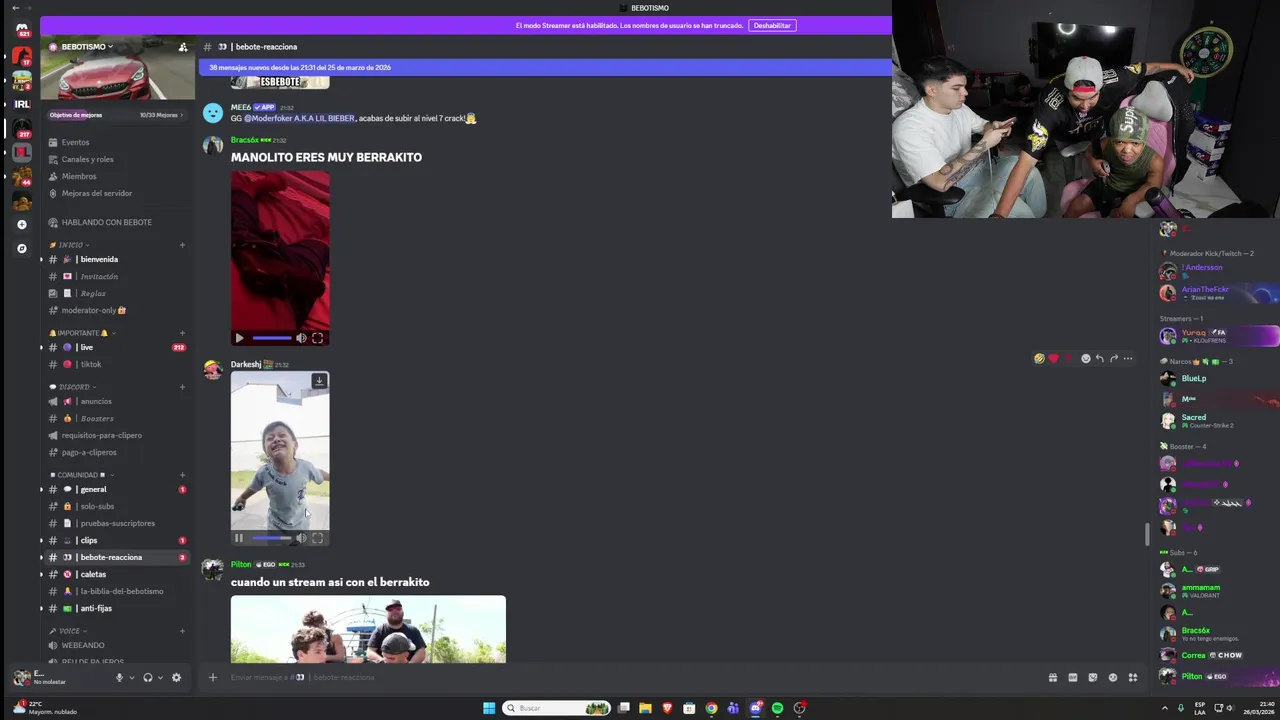1280x720 pixels.
Task: Open the gift icon in message bar
Action: [x=1053, y=677]
